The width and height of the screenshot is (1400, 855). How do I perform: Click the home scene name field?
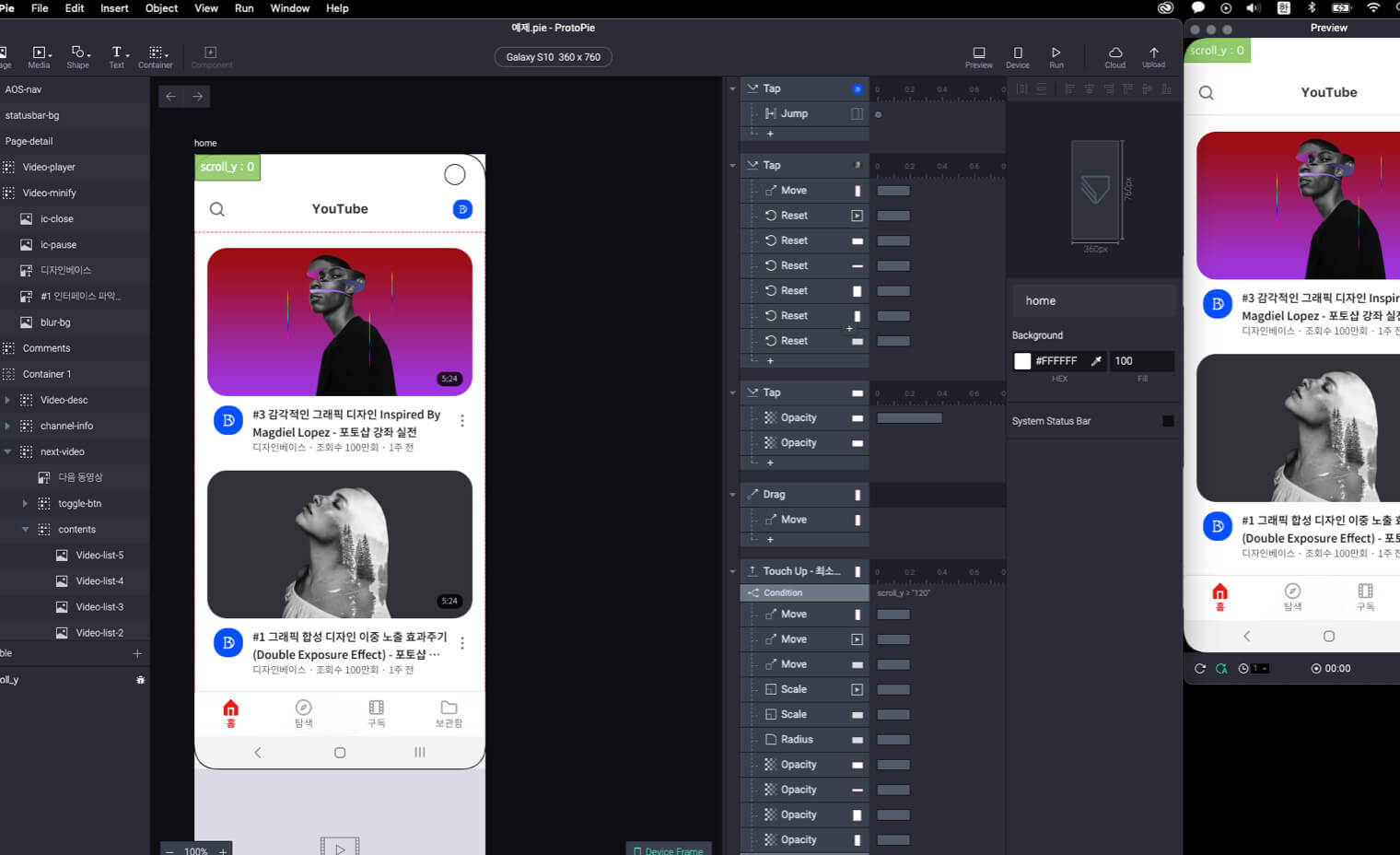coord(1094,301)
